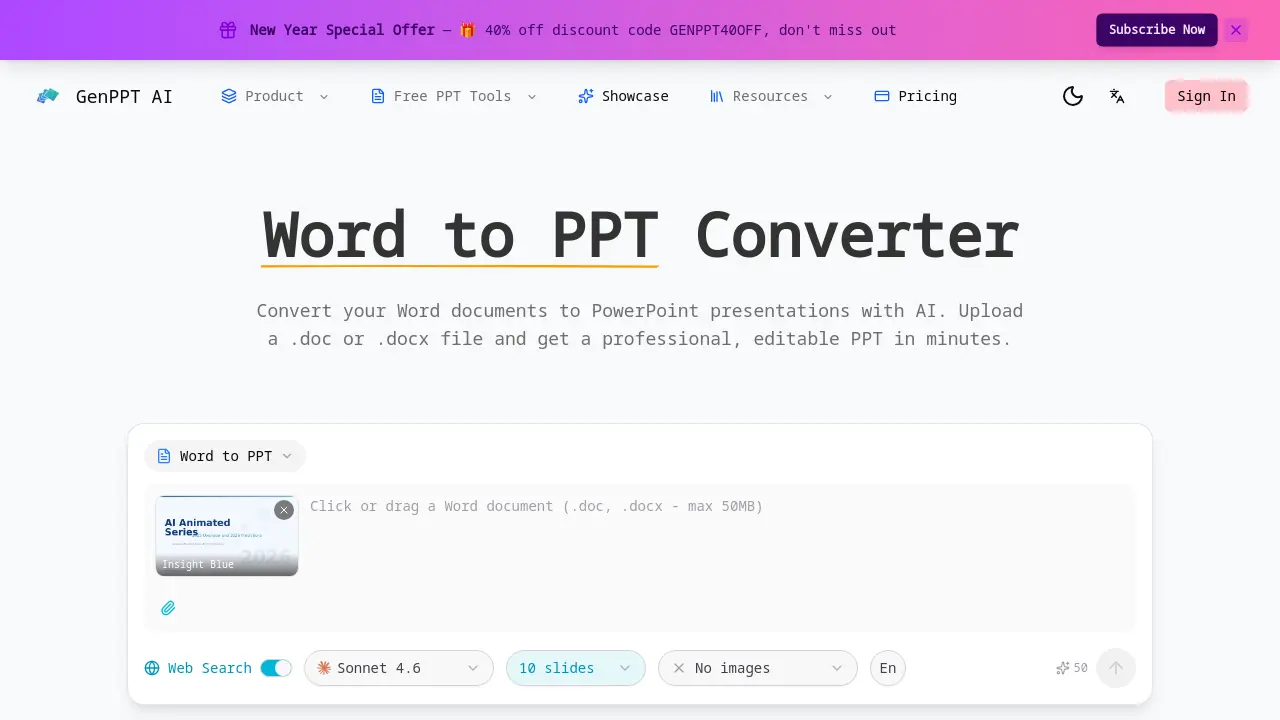Viewport: 1280px width, 720px height.
Task: Click the GenPPT AI brand name
Action: pyautogui.click(x=124, y=96)
